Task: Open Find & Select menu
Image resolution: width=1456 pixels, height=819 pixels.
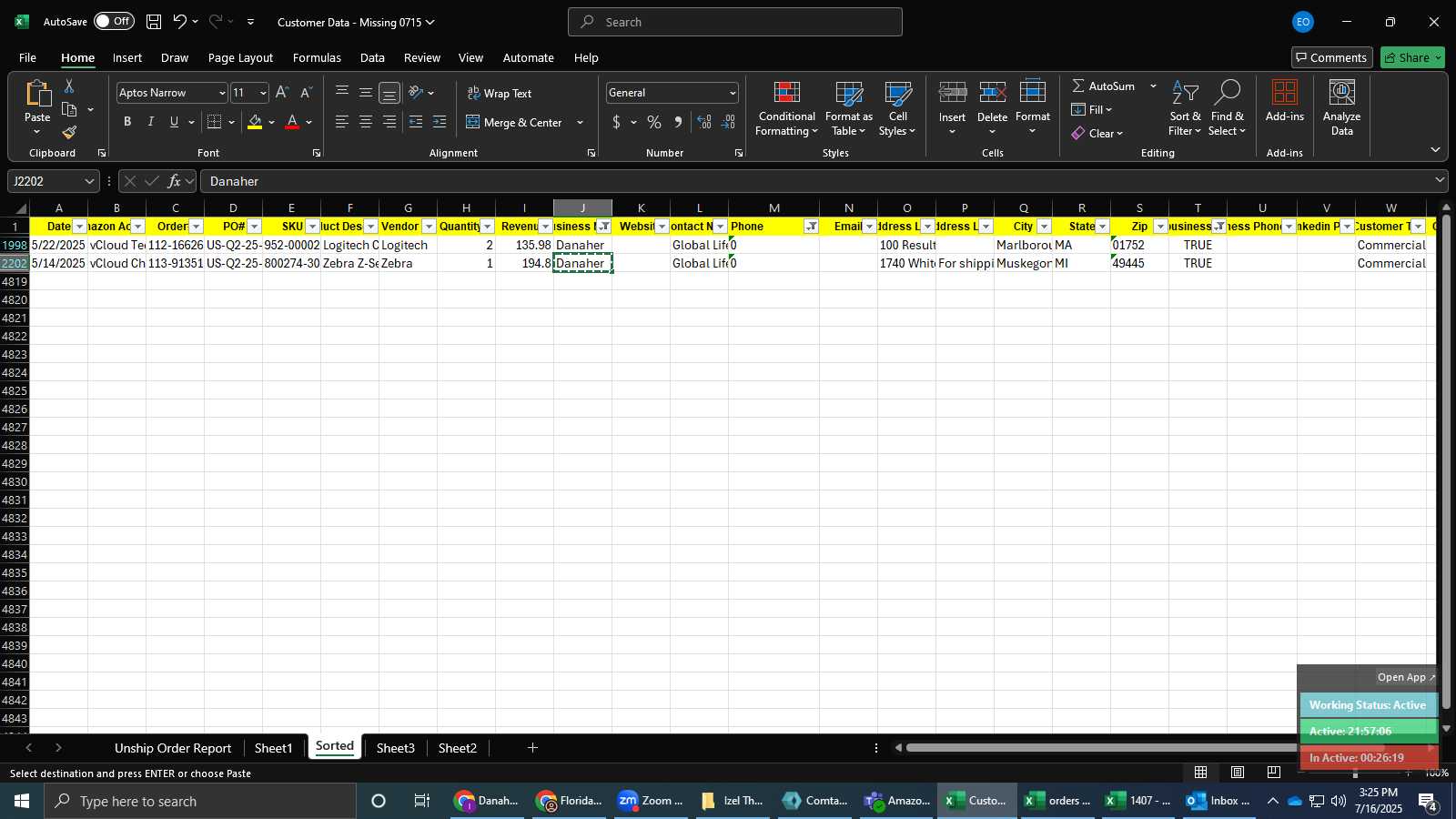Action: click(x=1227, y=109)
